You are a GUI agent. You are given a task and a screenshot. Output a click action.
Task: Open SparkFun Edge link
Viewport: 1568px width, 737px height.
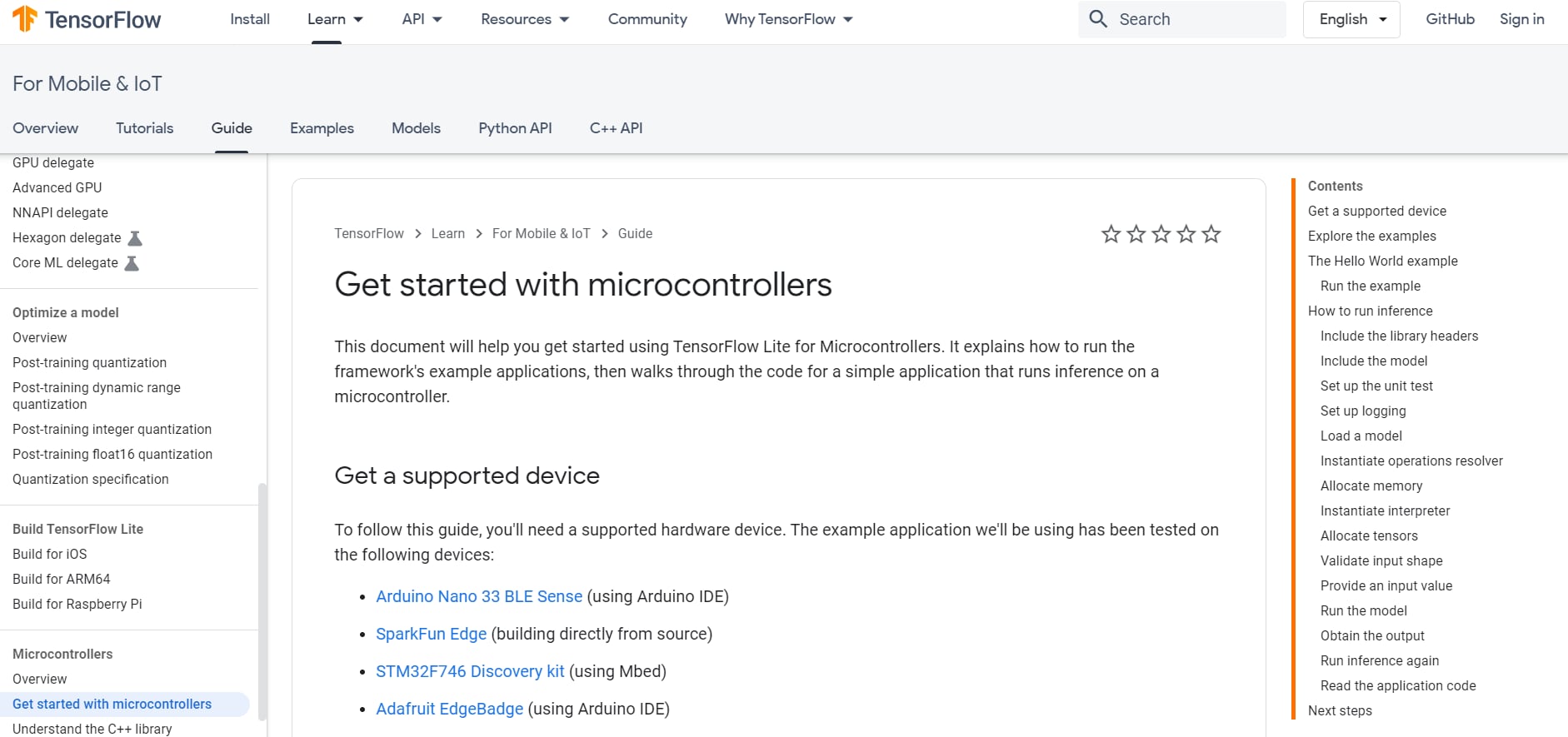pos(431,634)
